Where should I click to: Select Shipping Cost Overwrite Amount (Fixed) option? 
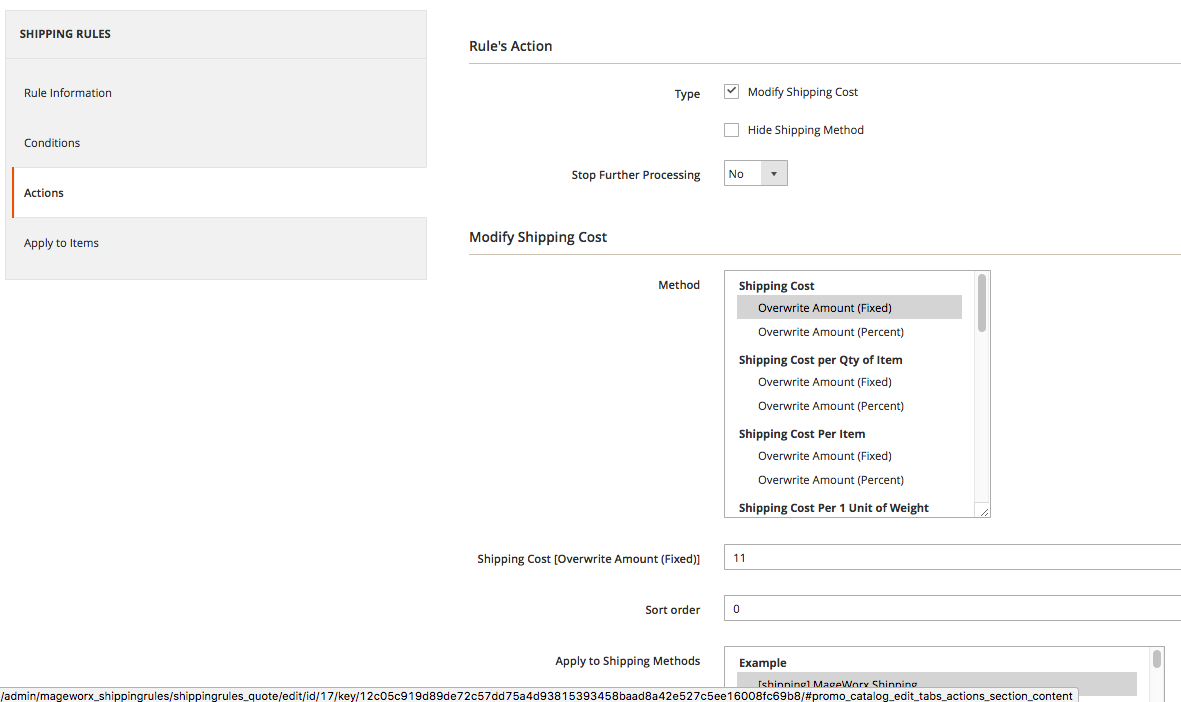(x=824, y=308)
